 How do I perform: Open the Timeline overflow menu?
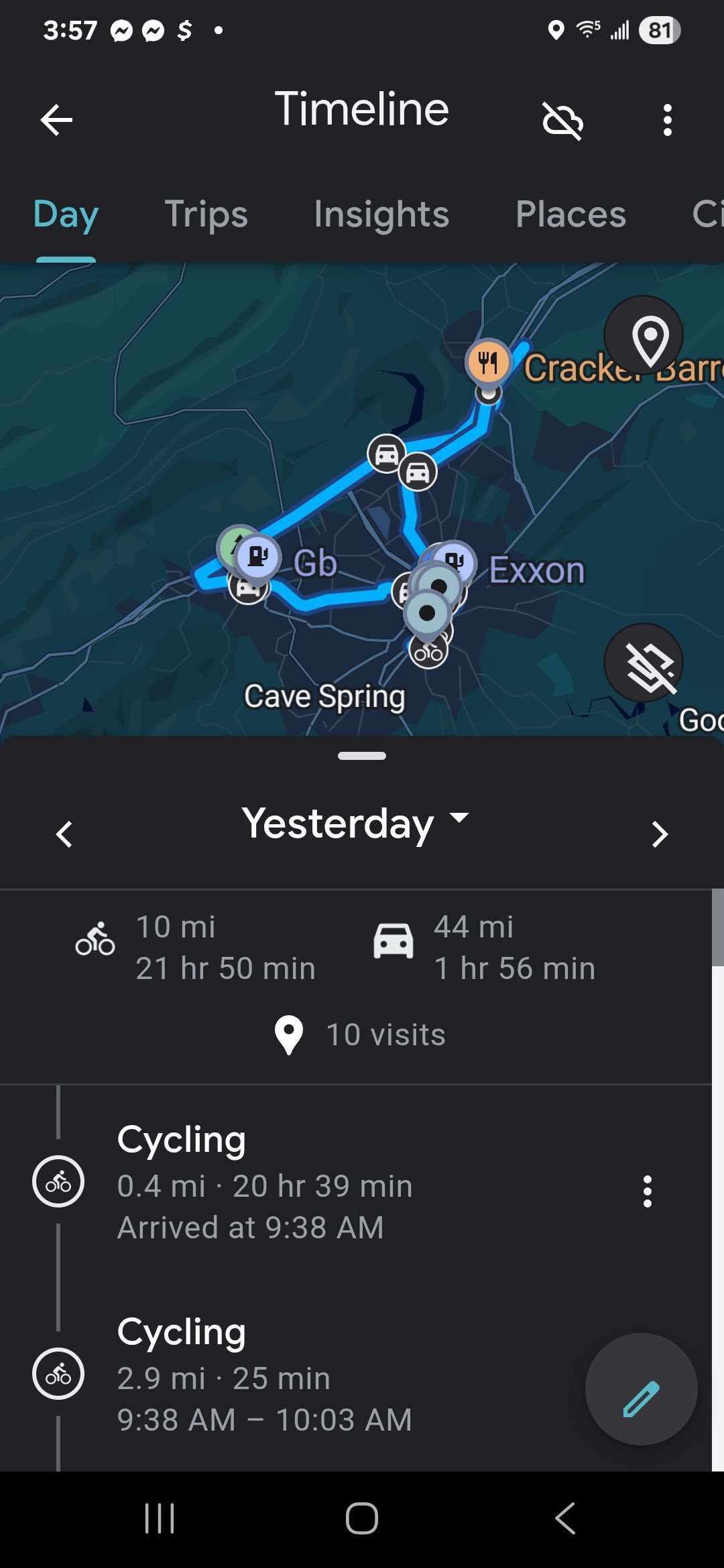pyautogui.click(x=667, y=121)
